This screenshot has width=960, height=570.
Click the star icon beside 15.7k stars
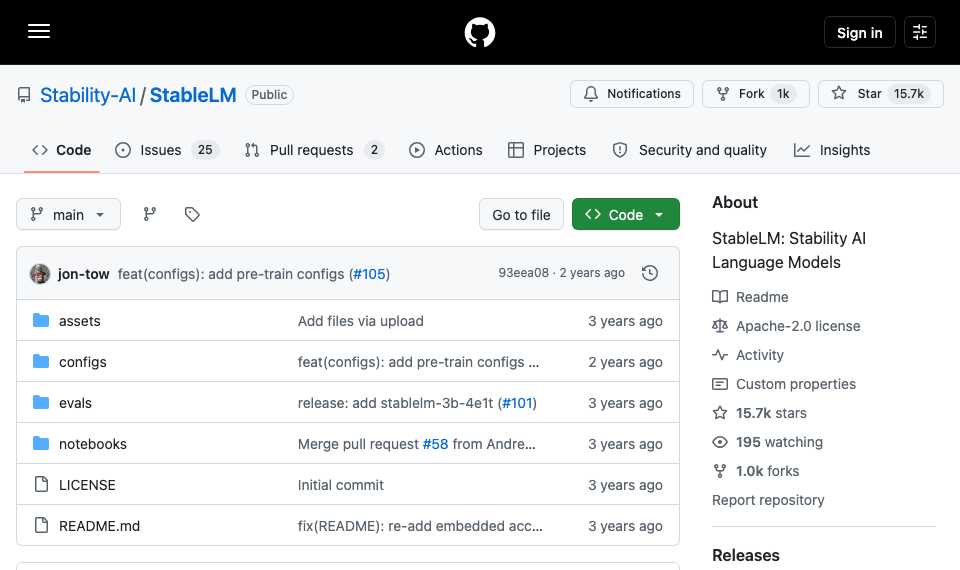pos(720,413)
